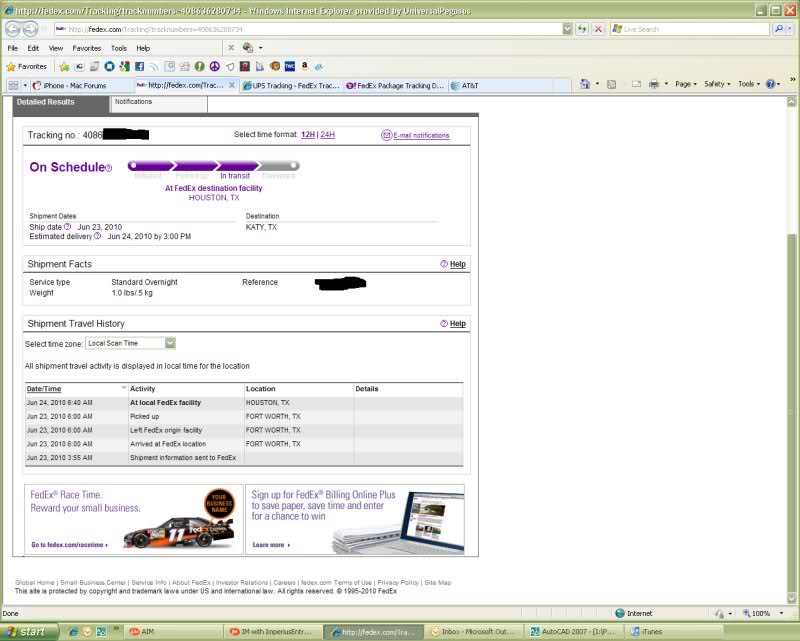
Task: Click the peace sign favorites shortcut
Action: (215, 66)
